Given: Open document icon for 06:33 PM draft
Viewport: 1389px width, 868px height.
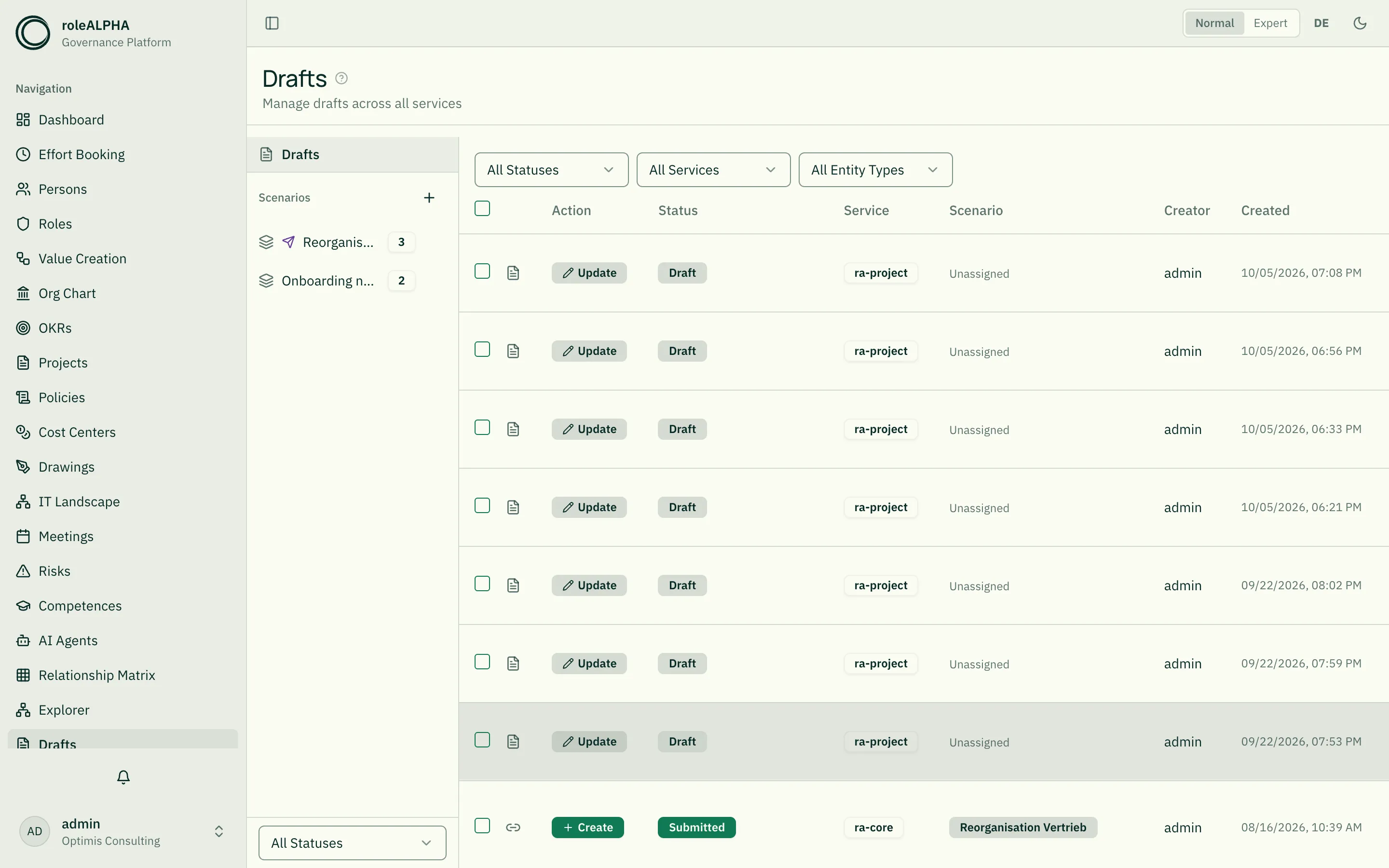Looking at the screenshot, I should (x=513, y=429).
